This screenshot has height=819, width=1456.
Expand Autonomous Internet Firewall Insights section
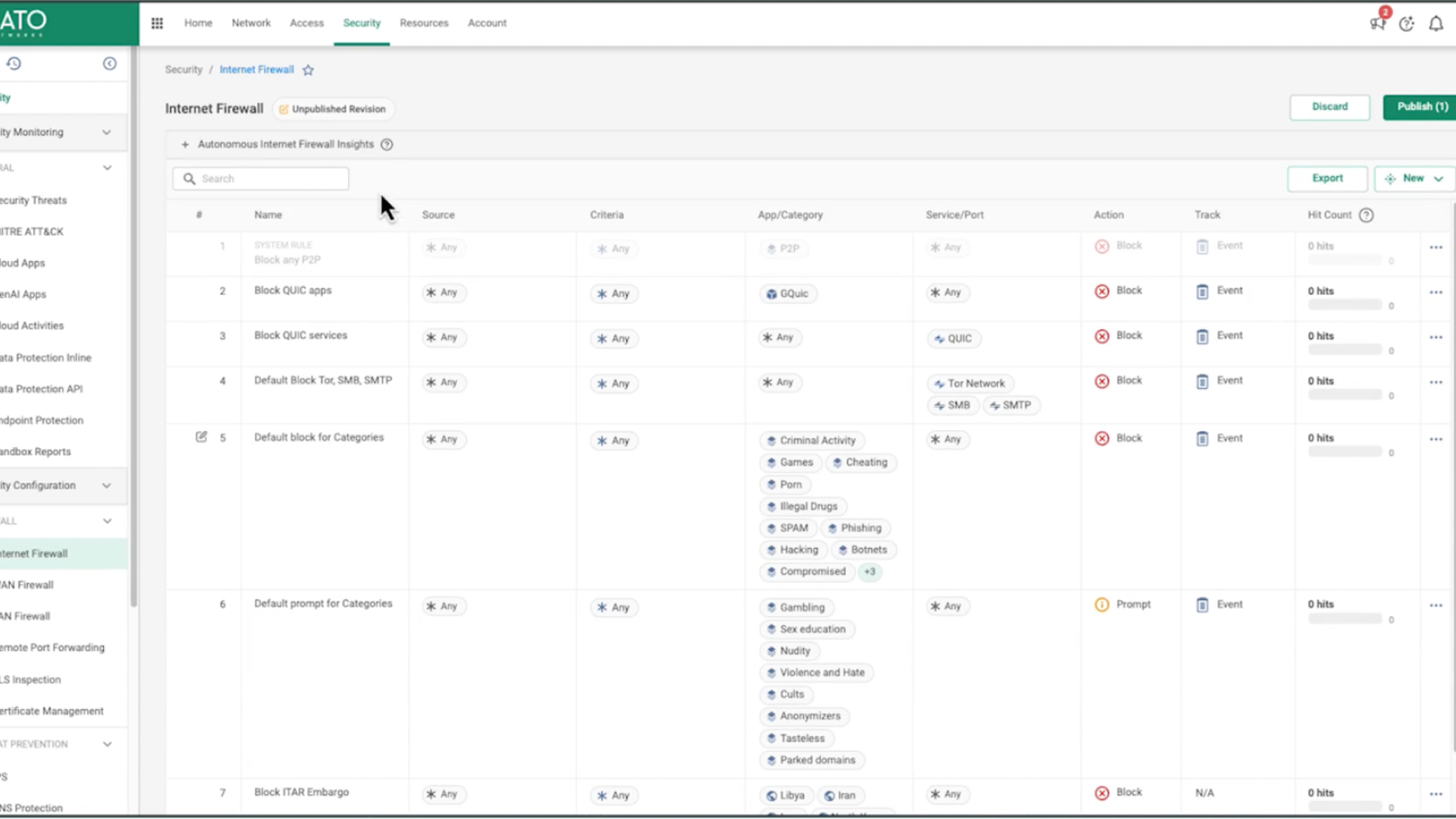pos(184,145)
